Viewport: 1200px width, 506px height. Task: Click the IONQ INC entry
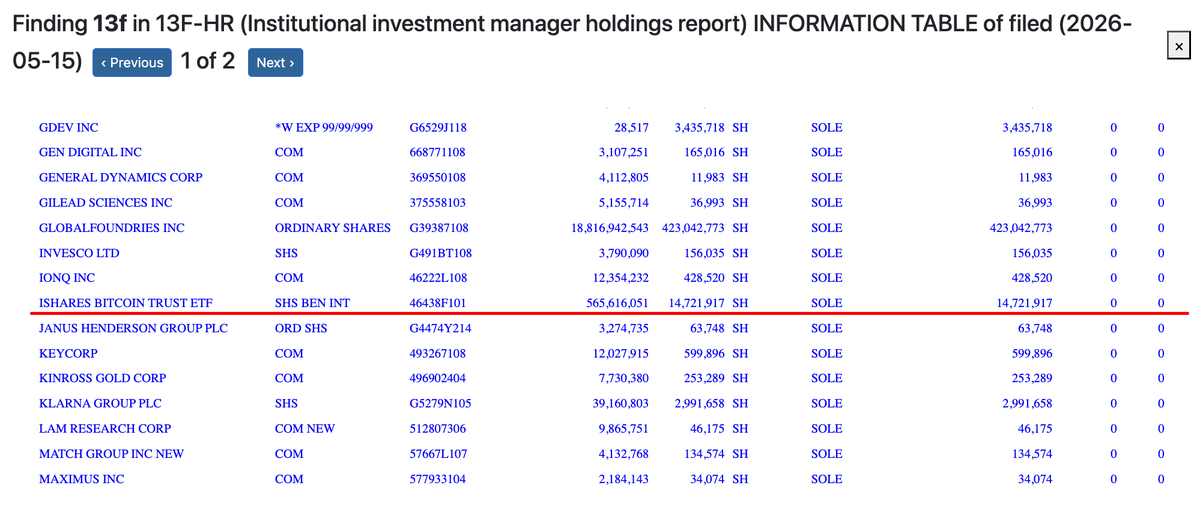(67, 278)
